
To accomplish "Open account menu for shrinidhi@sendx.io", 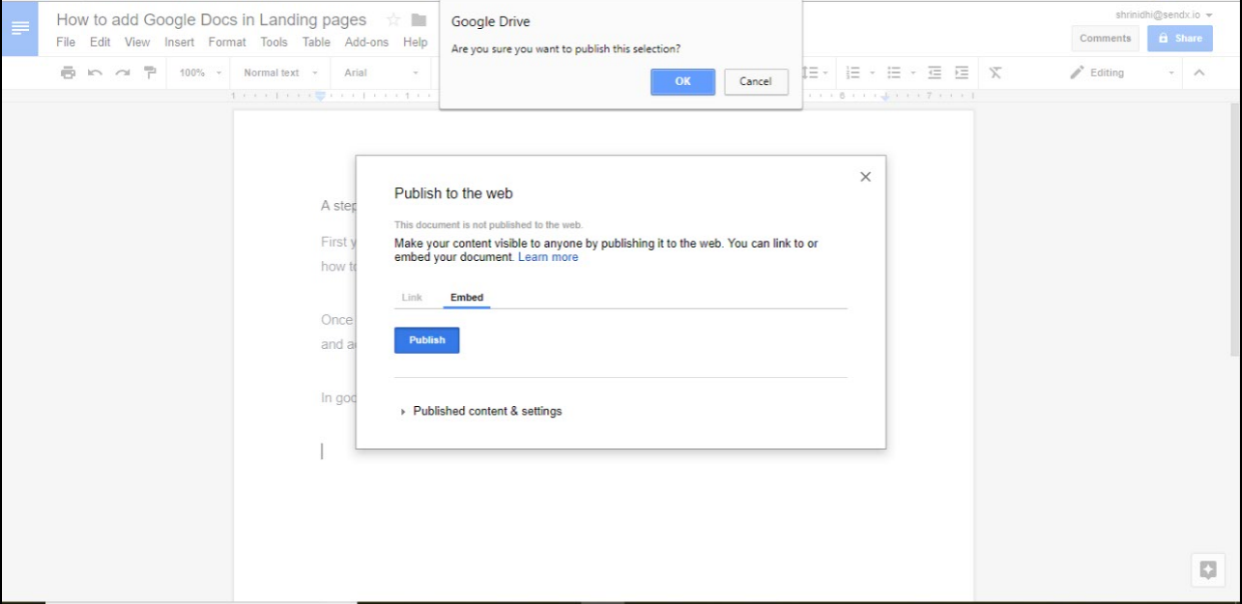I will tap(1164, 15).
